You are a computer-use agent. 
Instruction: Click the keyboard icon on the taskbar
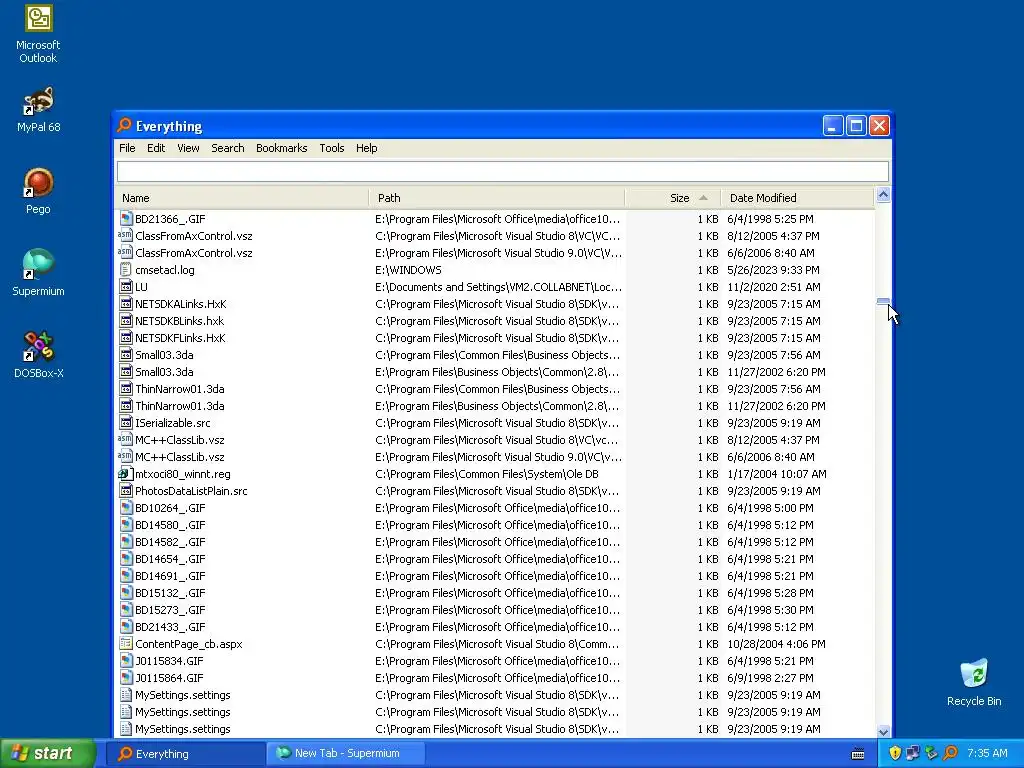click(x=858, y=754)
